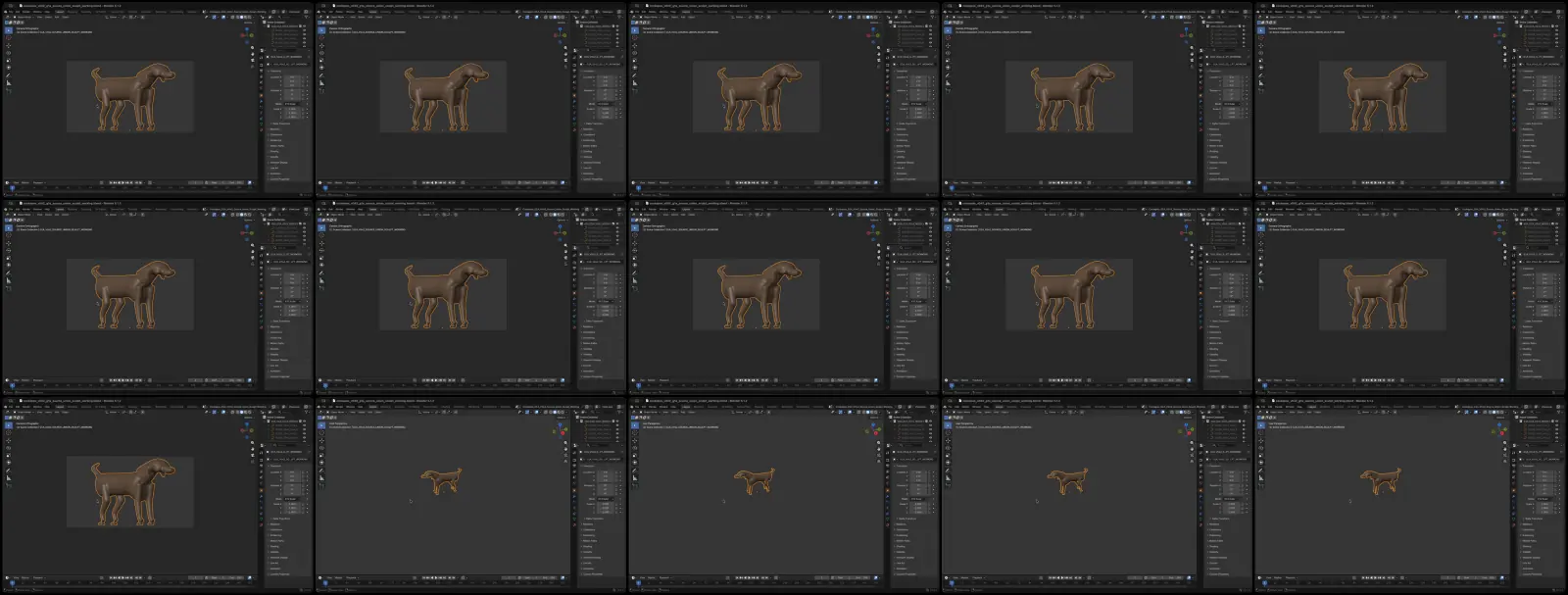Select the Cursor tool in the first frame
Image resolution: width=1568 pixels, height=595 pixels.
9,37
